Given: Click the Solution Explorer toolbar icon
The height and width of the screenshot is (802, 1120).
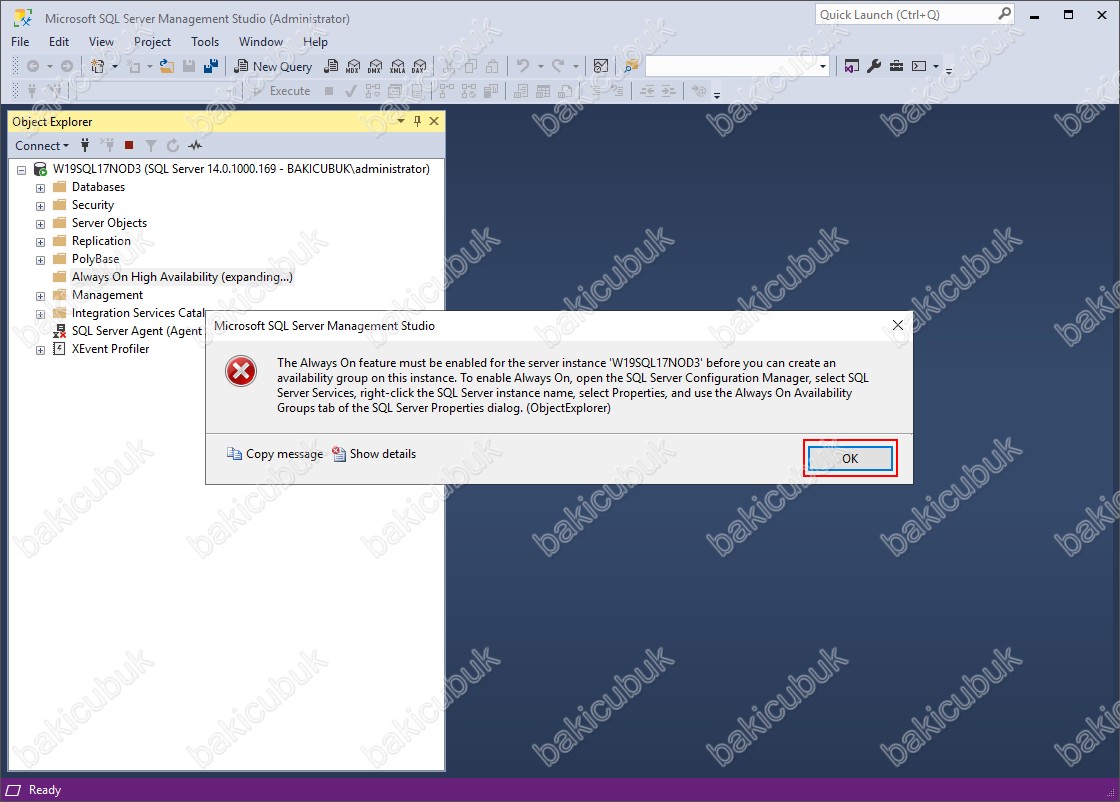Looking at the screenshot, I should tap(851, 66).
